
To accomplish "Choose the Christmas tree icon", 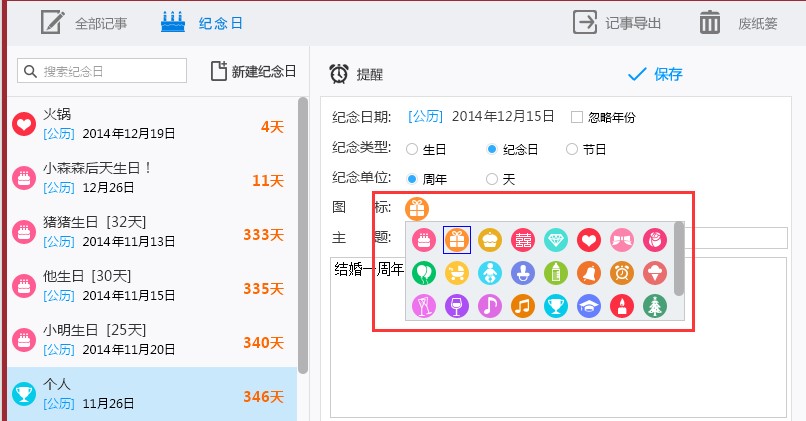I will (654, 306).
